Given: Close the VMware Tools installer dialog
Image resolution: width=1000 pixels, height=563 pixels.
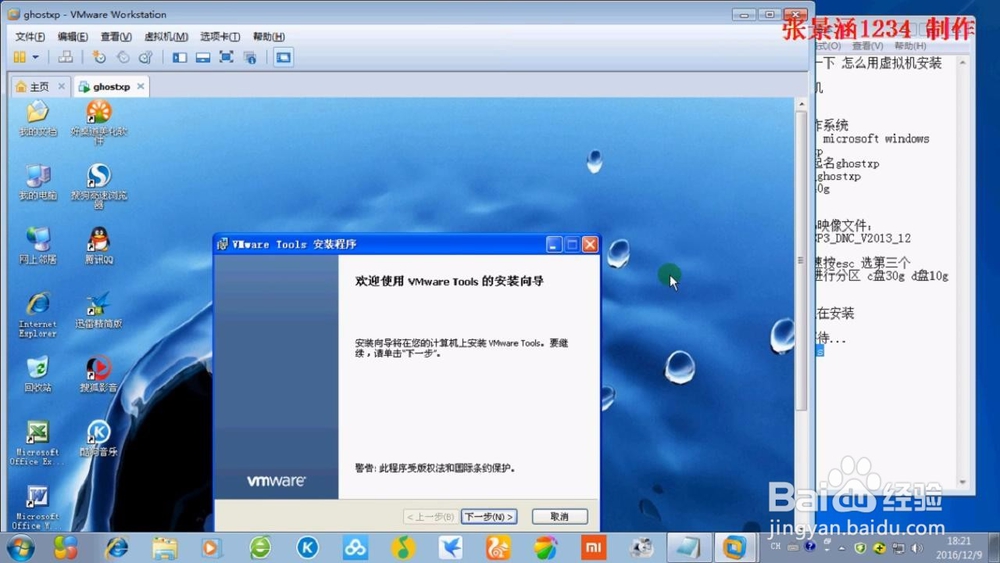Looking at the screenshot, I should click(591, 244).
